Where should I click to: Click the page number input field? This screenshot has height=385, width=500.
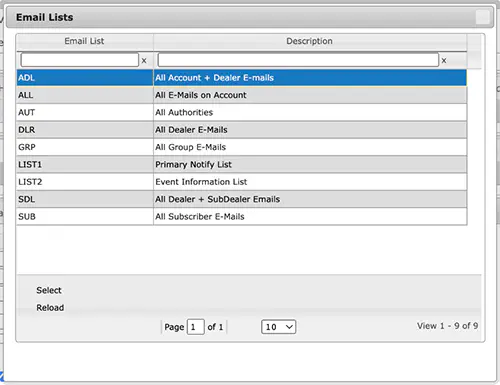(x=196, y=327)
